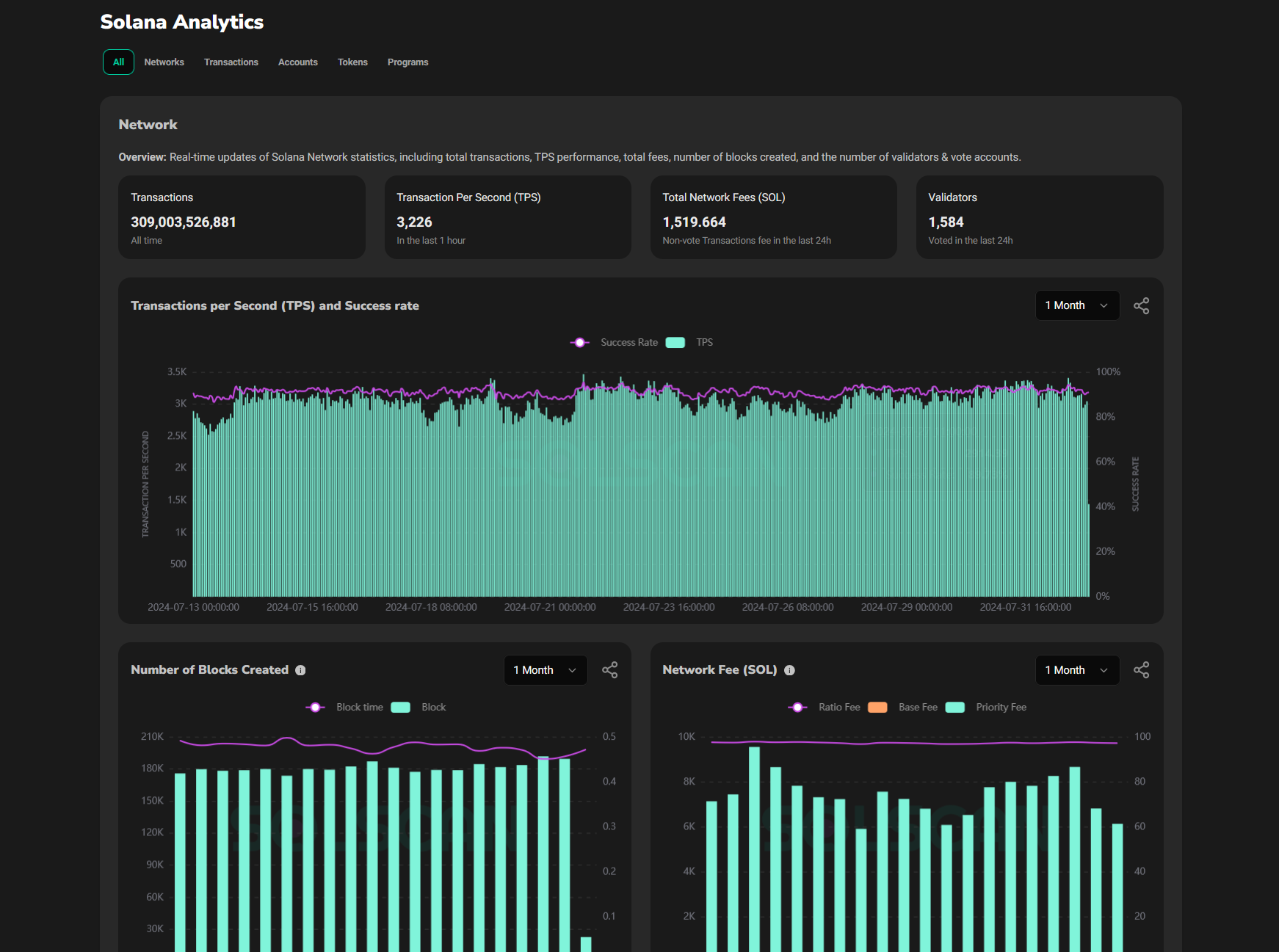Click the Transactions all-time stat card
This screenshot has height=952, width=1279.
(x=242, y=217)
